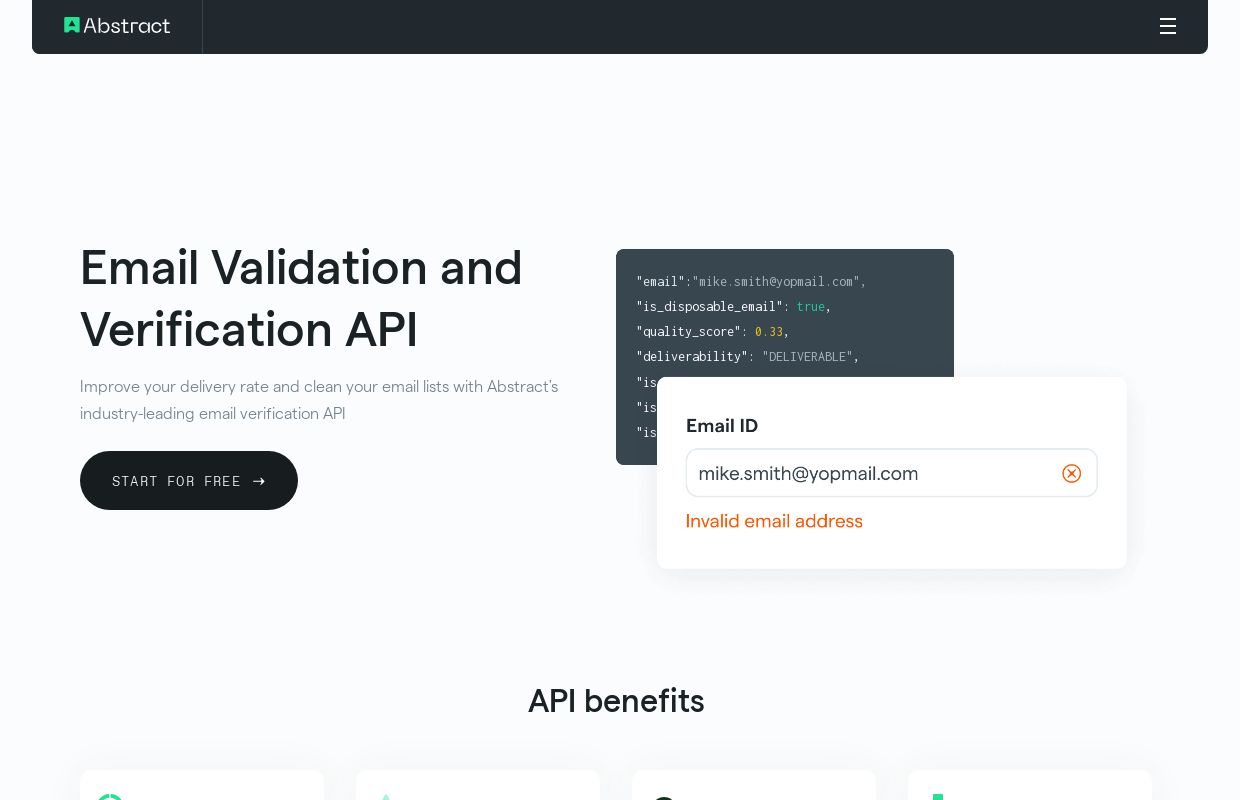The height and width of the screenshot is (800, 1240).
Task: Clear email with the orange X icon
Action: coord(1071,473)
